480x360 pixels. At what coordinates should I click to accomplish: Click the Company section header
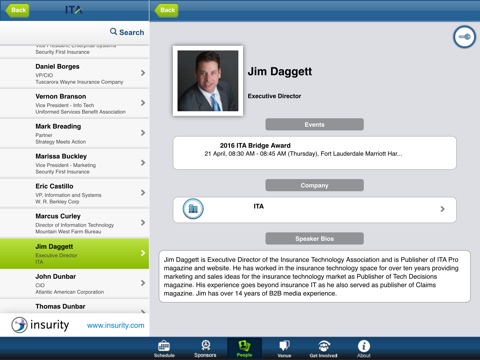pos(314,185)
